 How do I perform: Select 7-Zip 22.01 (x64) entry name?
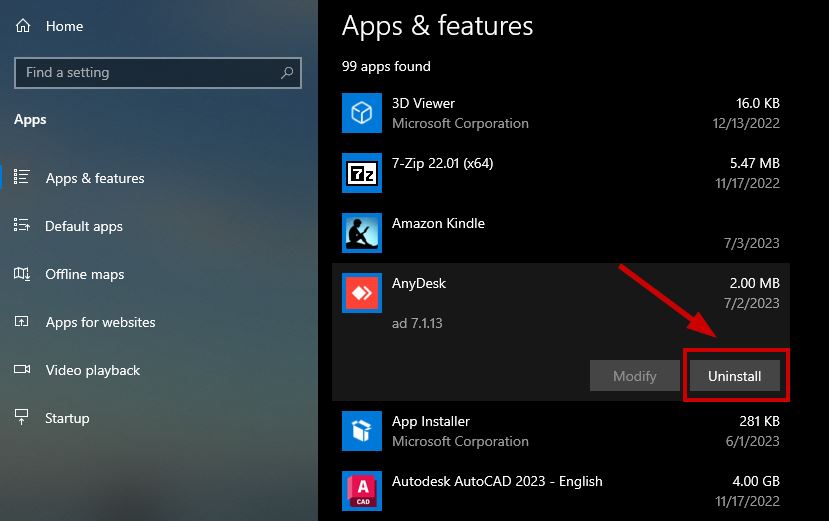pos(443,163)
